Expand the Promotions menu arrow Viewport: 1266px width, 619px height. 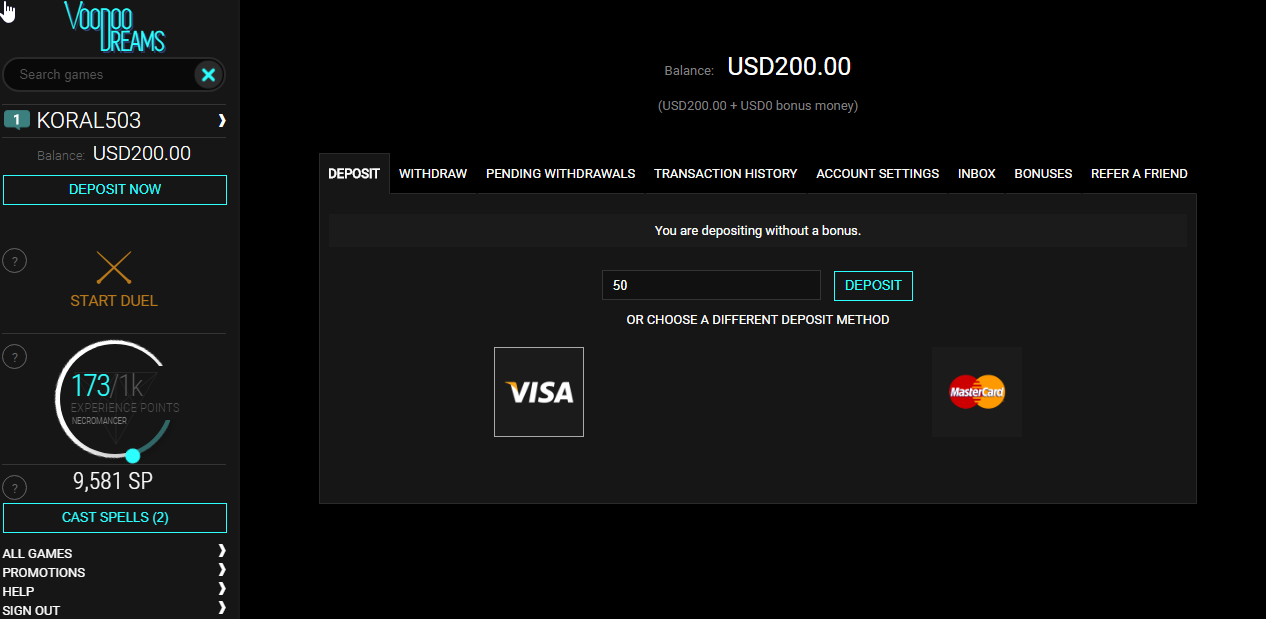coord(222,570)
